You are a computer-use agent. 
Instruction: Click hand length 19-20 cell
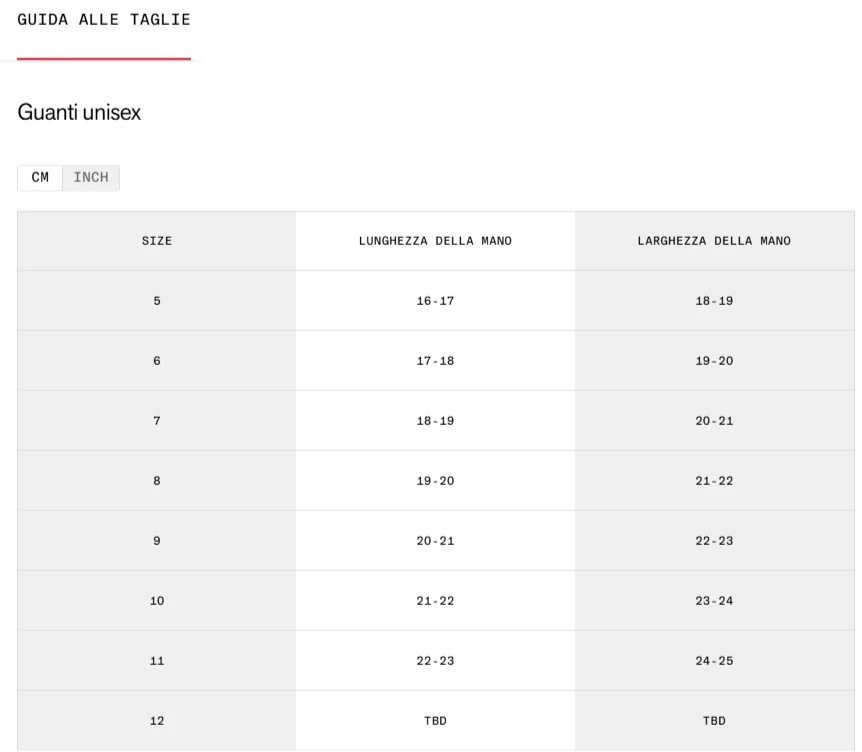point(435,480)
